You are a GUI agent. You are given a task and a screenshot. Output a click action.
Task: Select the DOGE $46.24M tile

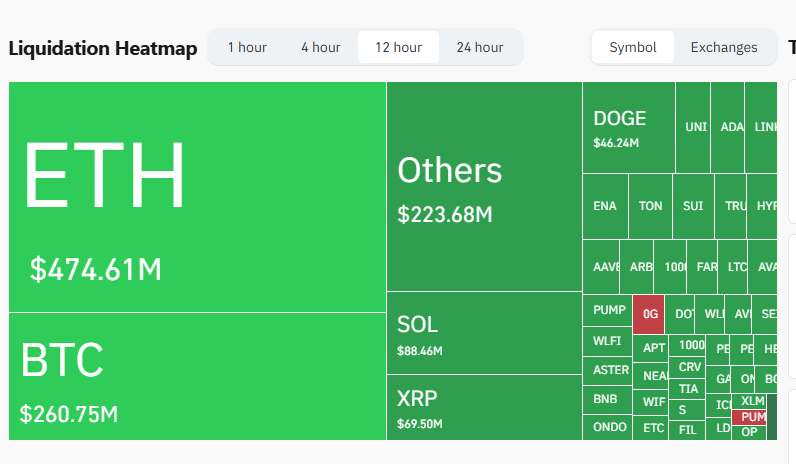(629, 127)
